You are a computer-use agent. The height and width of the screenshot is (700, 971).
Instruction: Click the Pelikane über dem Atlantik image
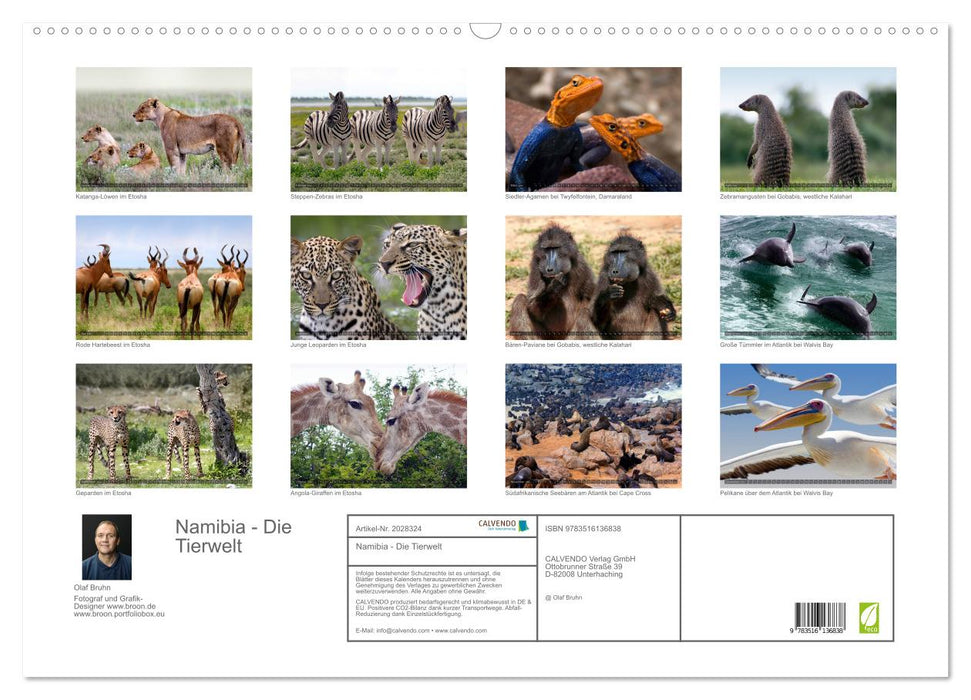click(807, 426)
